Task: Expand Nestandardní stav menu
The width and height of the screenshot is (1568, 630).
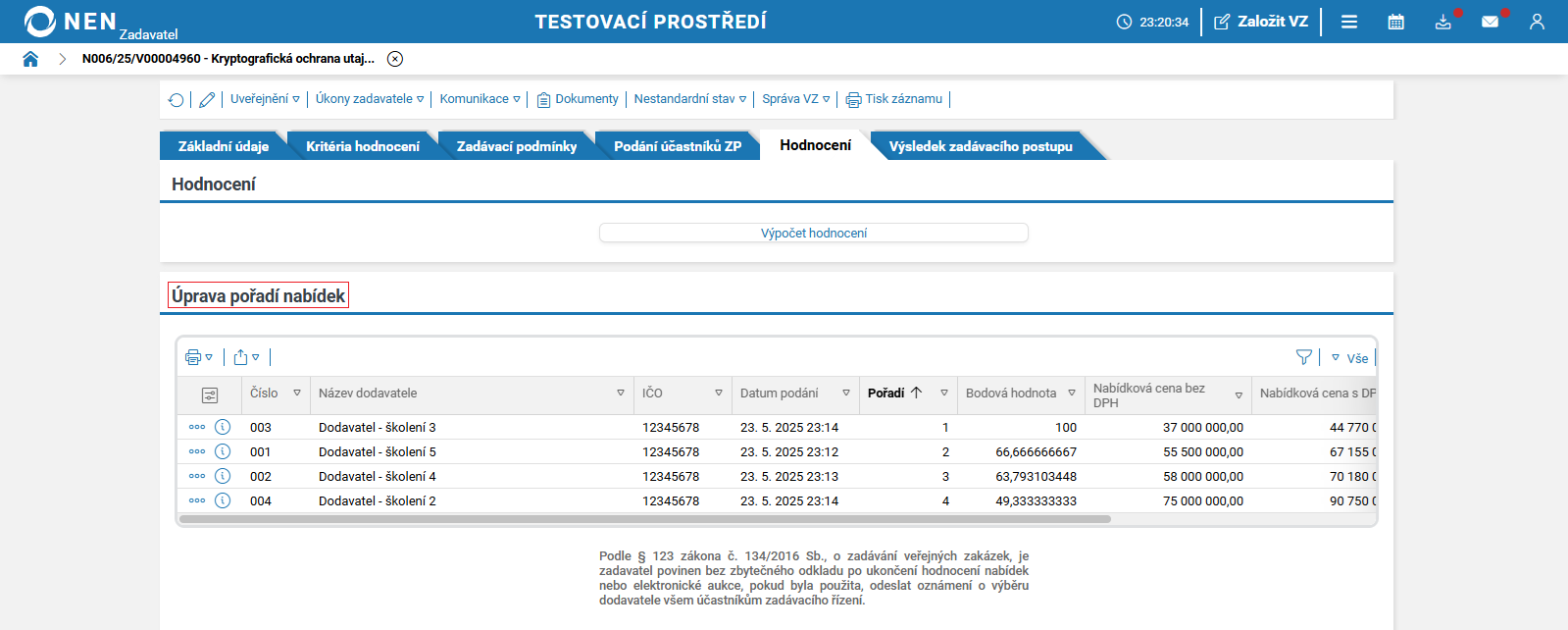Action: [x=690, y=99]
